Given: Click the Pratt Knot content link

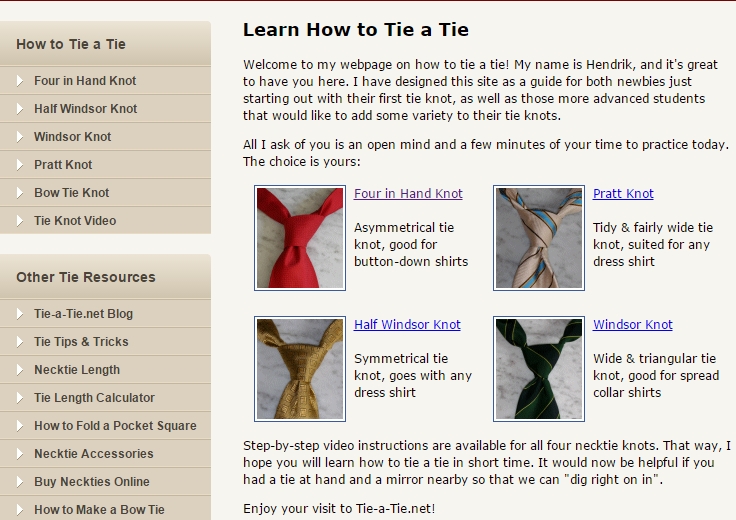Looking at the screenshot, I should click(x=623, y=193).
